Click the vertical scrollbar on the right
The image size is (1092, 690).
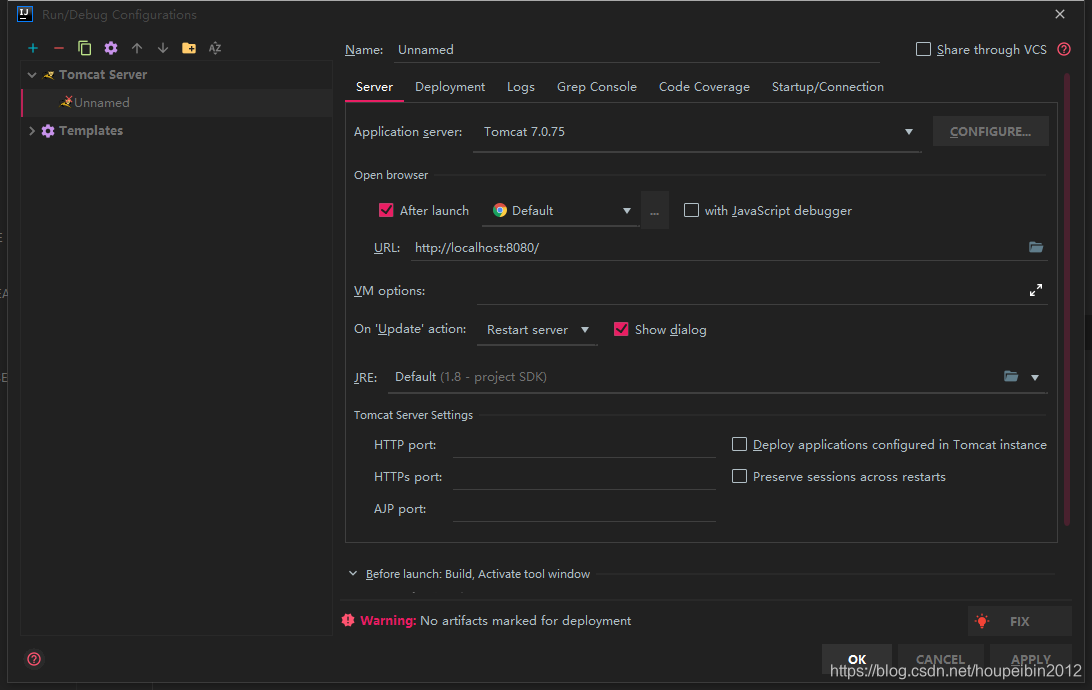pos(1067,299)
